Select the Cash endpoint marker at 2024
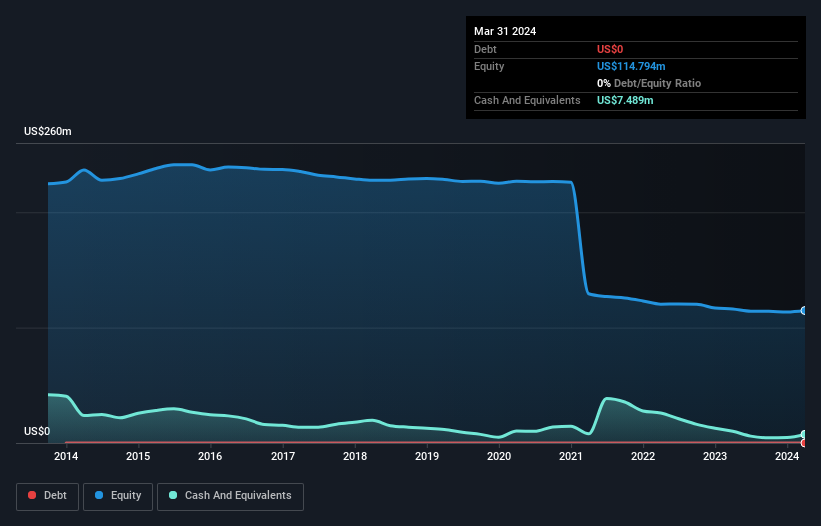The height and width of the screenshot is (526, 821). pyautogui.click(x=804, y=434)
